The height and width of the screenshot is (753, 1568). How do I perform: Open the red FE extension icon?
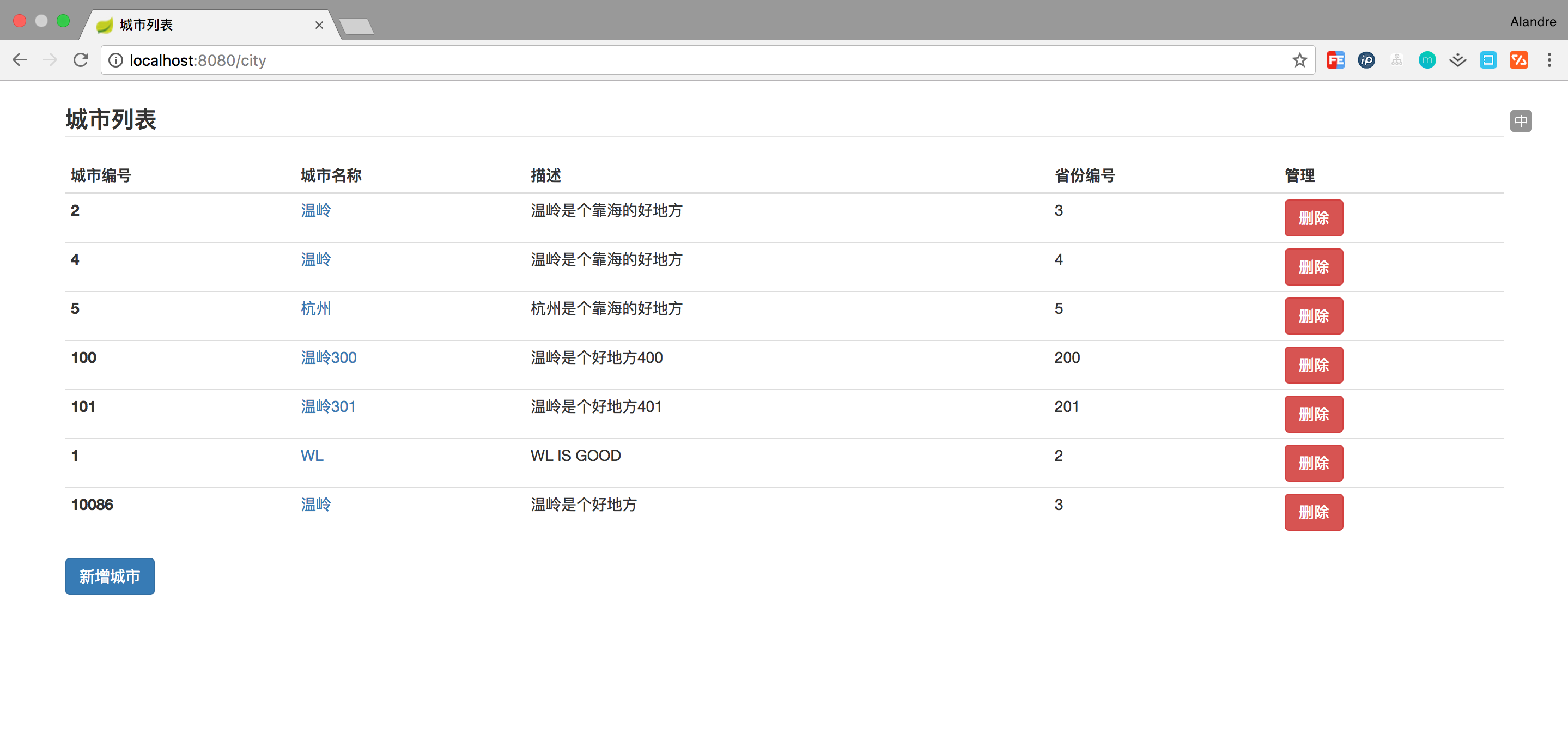point(1335,59)
